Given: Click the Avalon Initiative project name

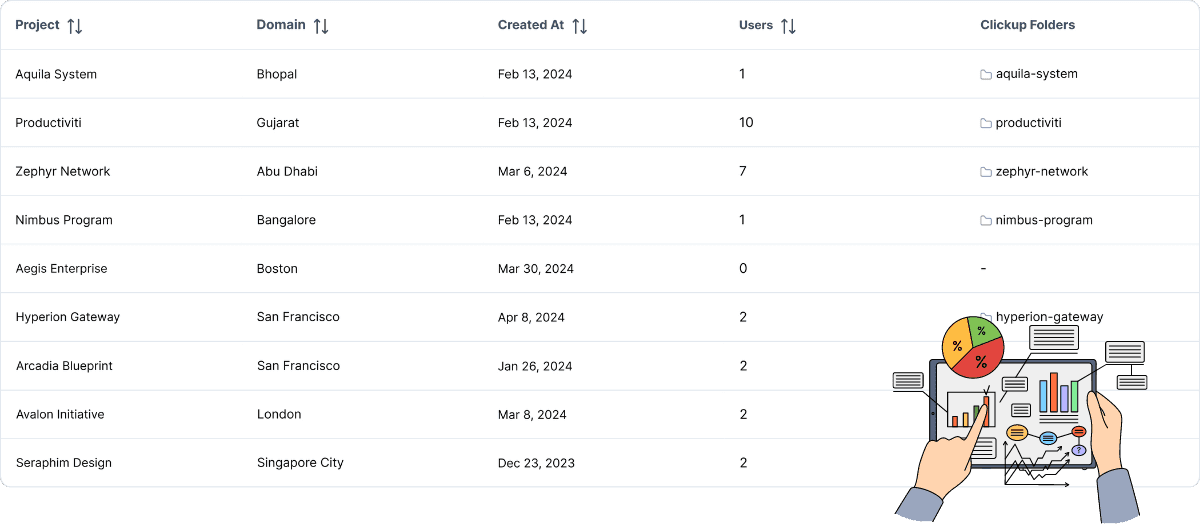Looking at the screenshot, I should (60, 414).
